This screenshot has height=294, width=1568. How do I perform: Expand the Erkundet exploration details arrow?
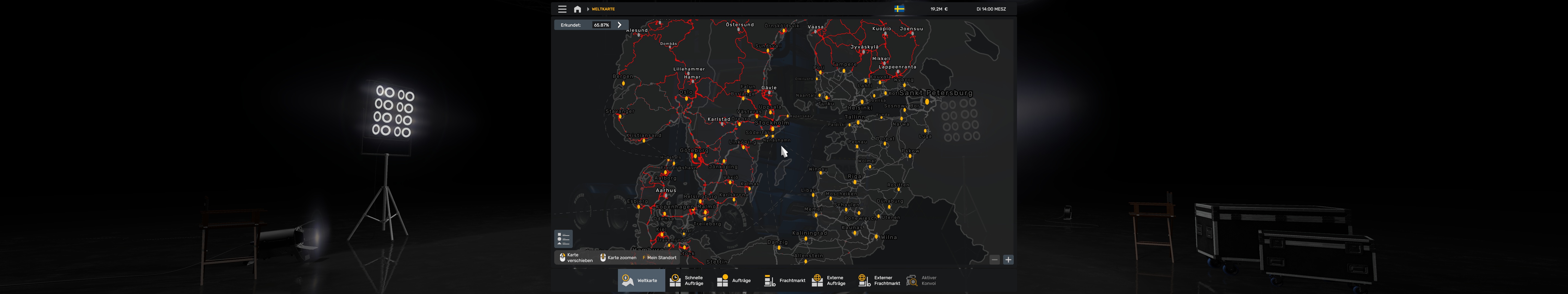click(x=620, y=25)
